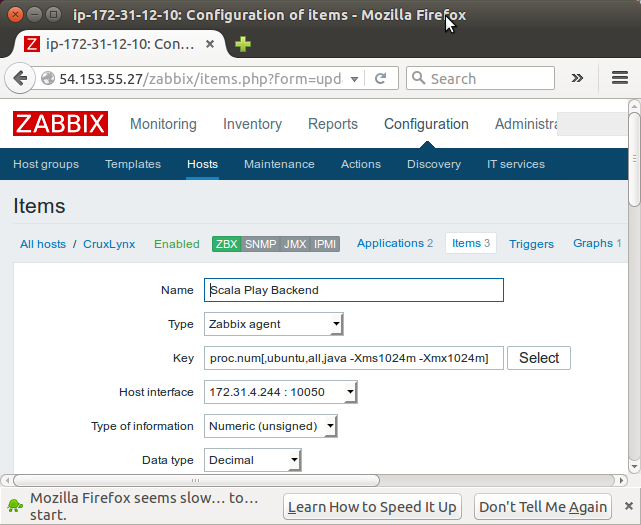Image resolution: width=641 pixels, height=525 pixels.
Task: Click the horizontal scrollbar thumb
Action: [196, 480]
